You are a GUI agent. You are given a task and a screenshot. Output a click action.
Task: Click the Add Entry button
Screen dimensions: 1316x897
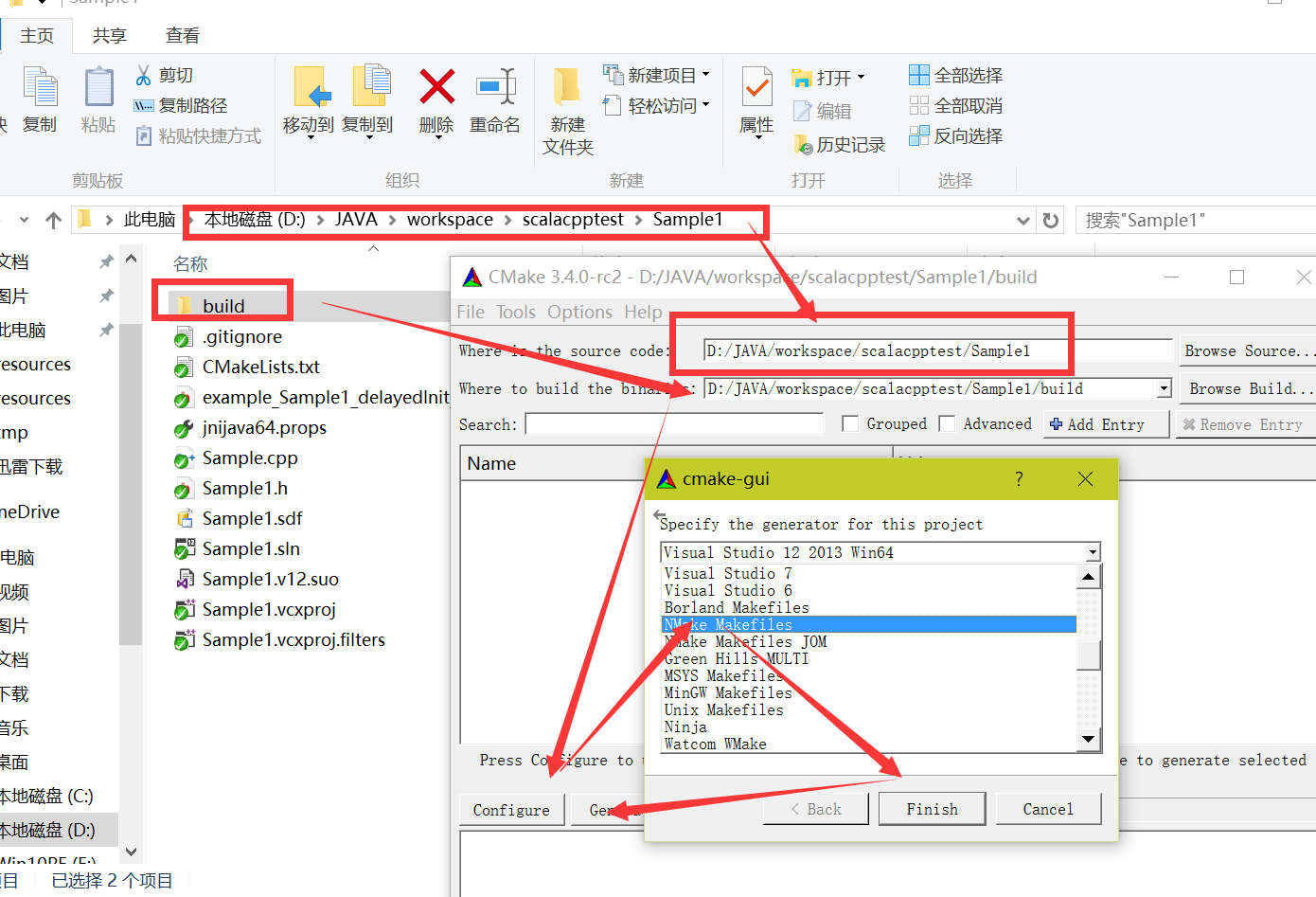[x=1106, y=424]
